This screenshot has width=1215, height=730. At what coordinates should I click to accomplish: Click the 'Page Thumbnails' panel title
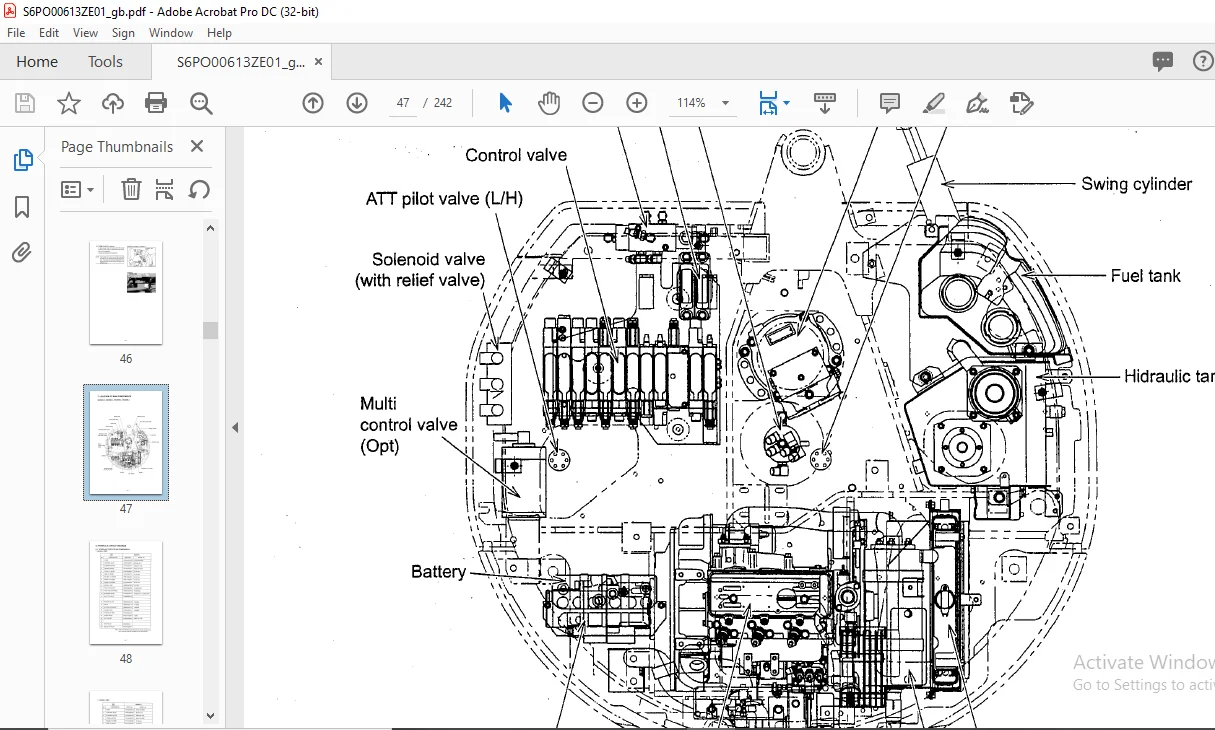(117, 146)
